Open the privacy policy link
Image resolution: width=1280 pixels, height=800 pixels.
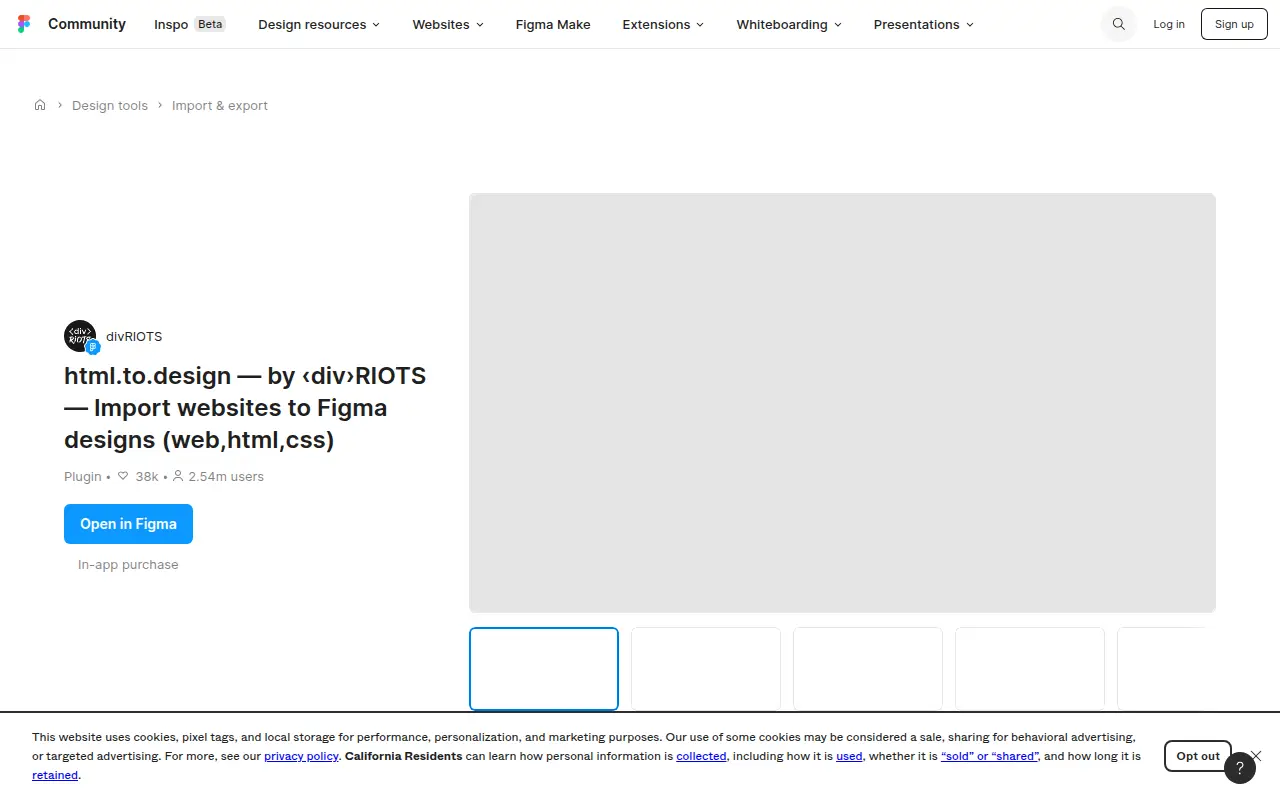coord(301,756)
